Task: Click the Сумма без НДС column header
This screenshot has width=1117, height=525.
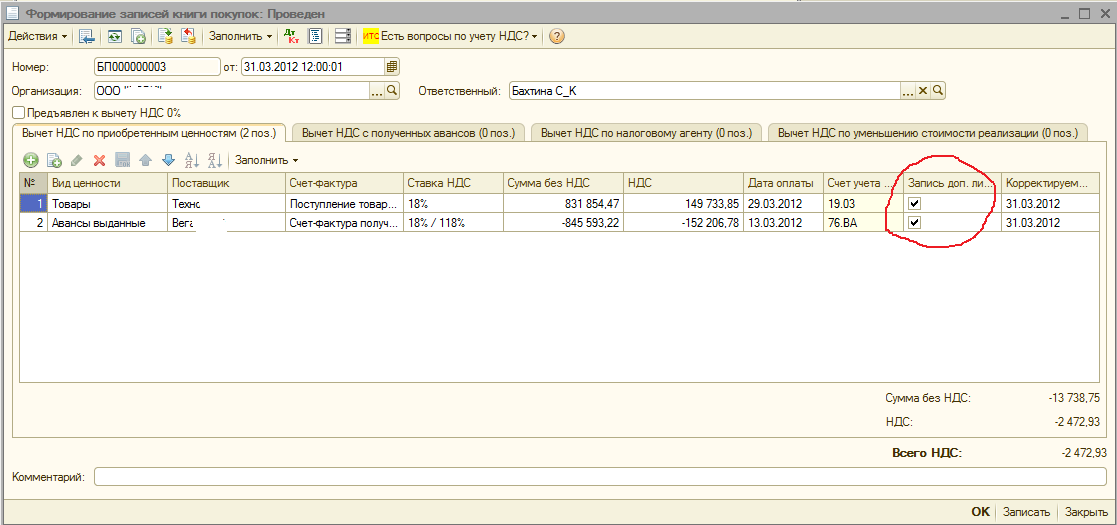Action: tap(563, 184)
